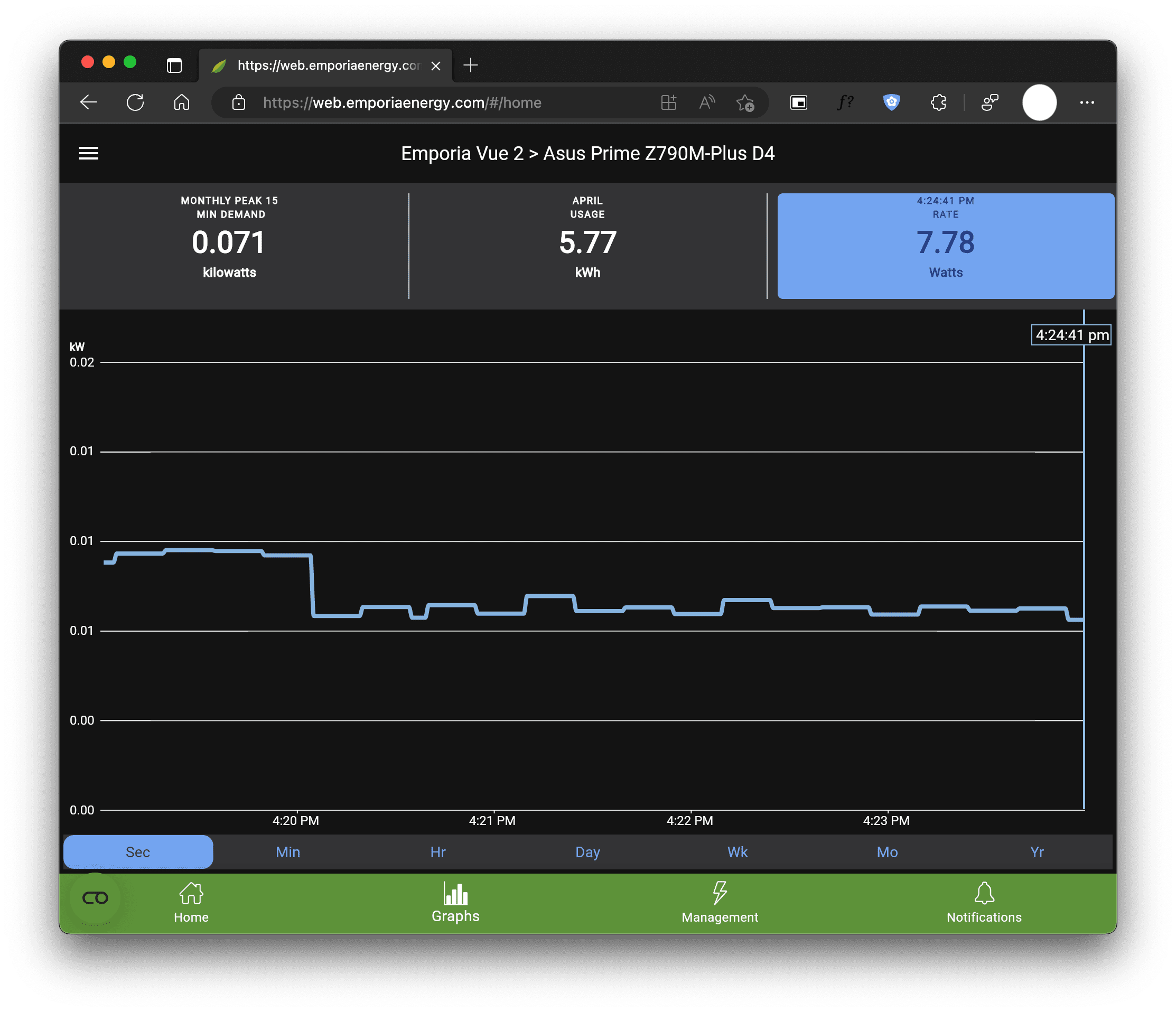
Task: Go back with the browser back arrow
Action: point(89,103)
